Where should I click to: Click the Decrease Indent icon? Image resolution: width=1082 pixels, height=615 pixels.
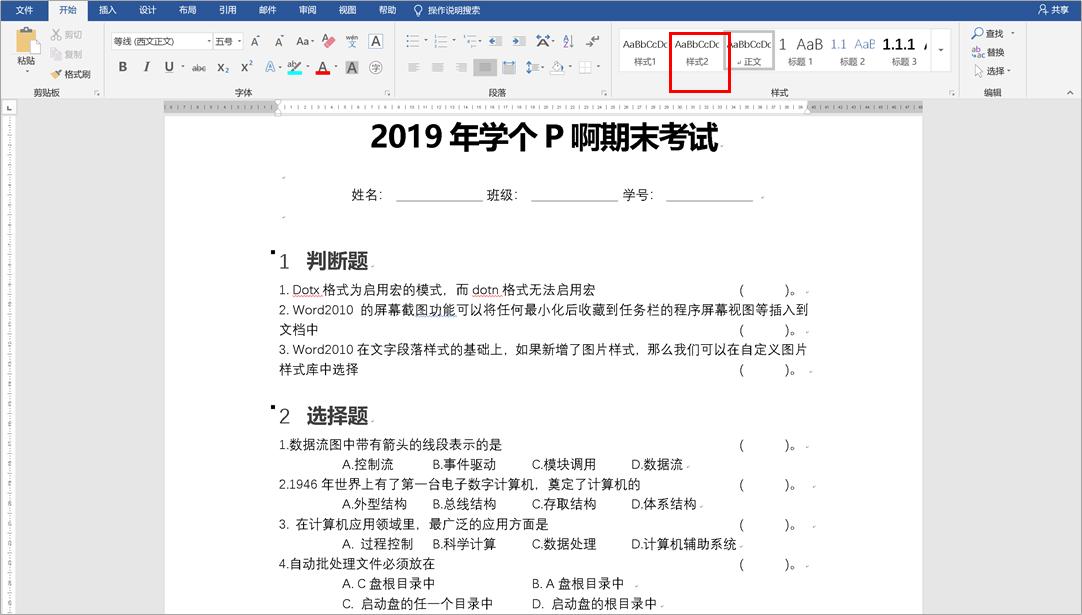(496, 41)
